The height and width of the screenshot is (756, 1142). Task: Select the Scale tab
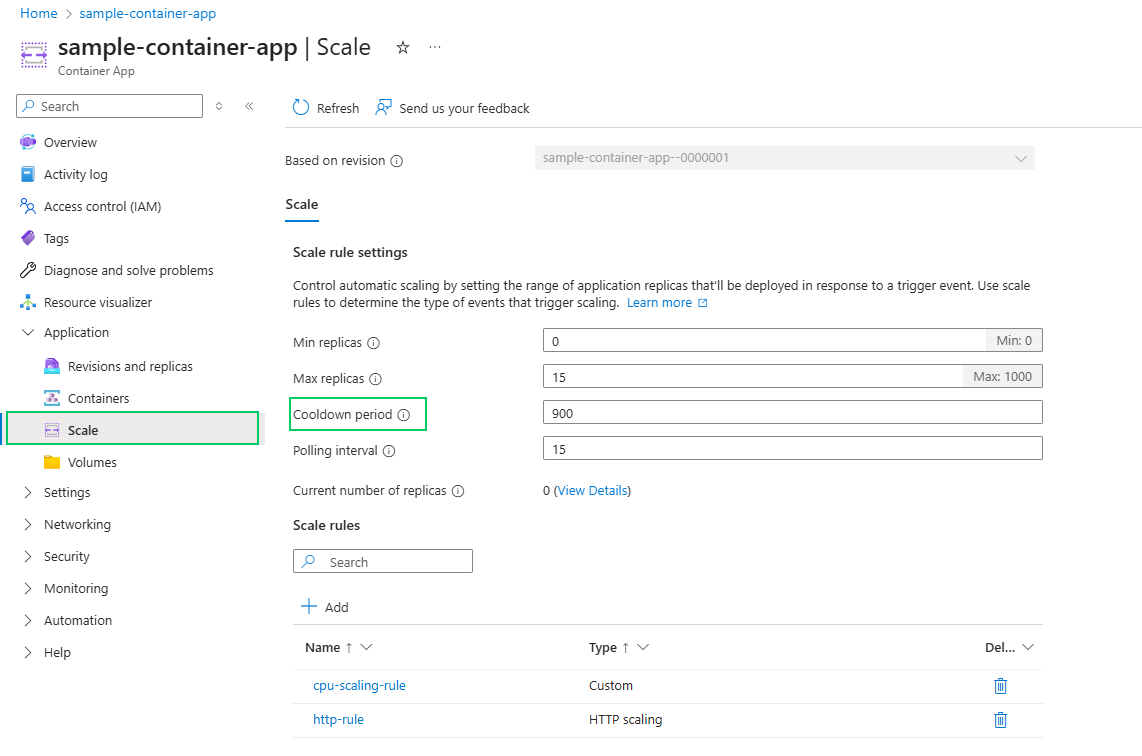pyautogui.click(x=301, y=205)
